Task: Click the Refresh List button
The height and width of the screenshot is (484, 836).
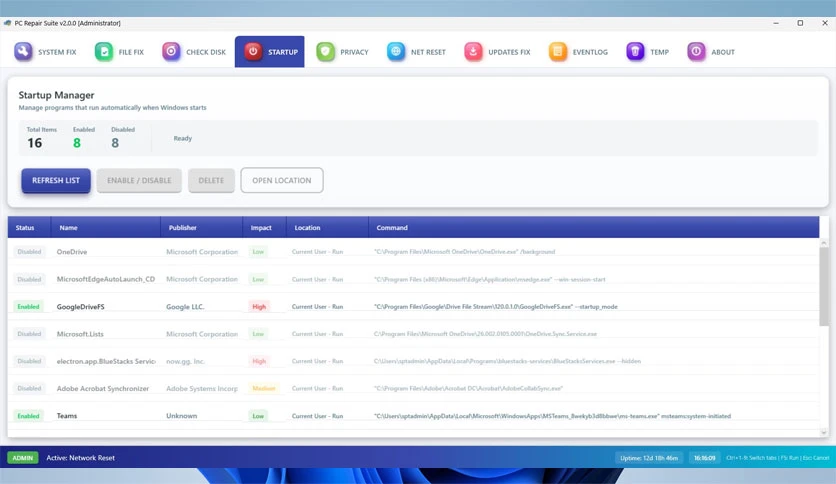Action: [x=56, y=180]
